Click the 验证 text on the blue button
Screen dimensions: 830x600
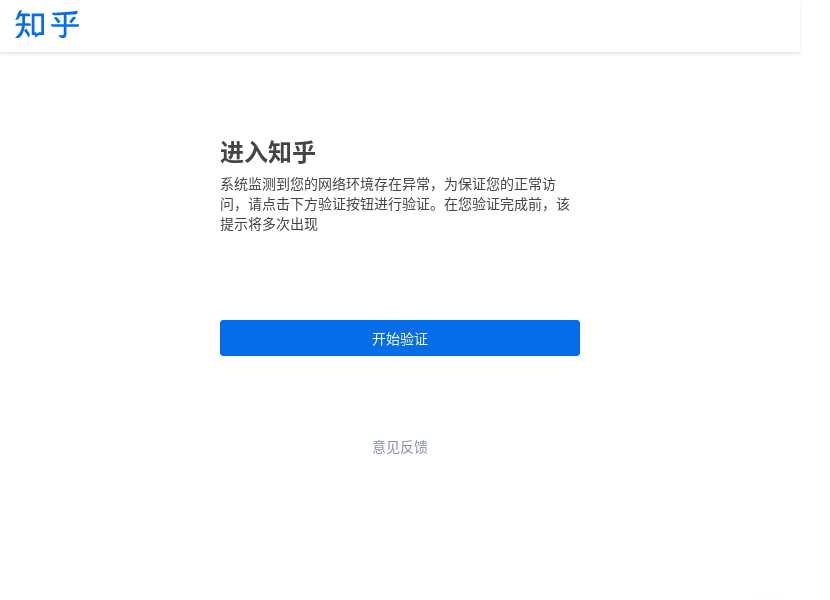[x=414, y=339]
